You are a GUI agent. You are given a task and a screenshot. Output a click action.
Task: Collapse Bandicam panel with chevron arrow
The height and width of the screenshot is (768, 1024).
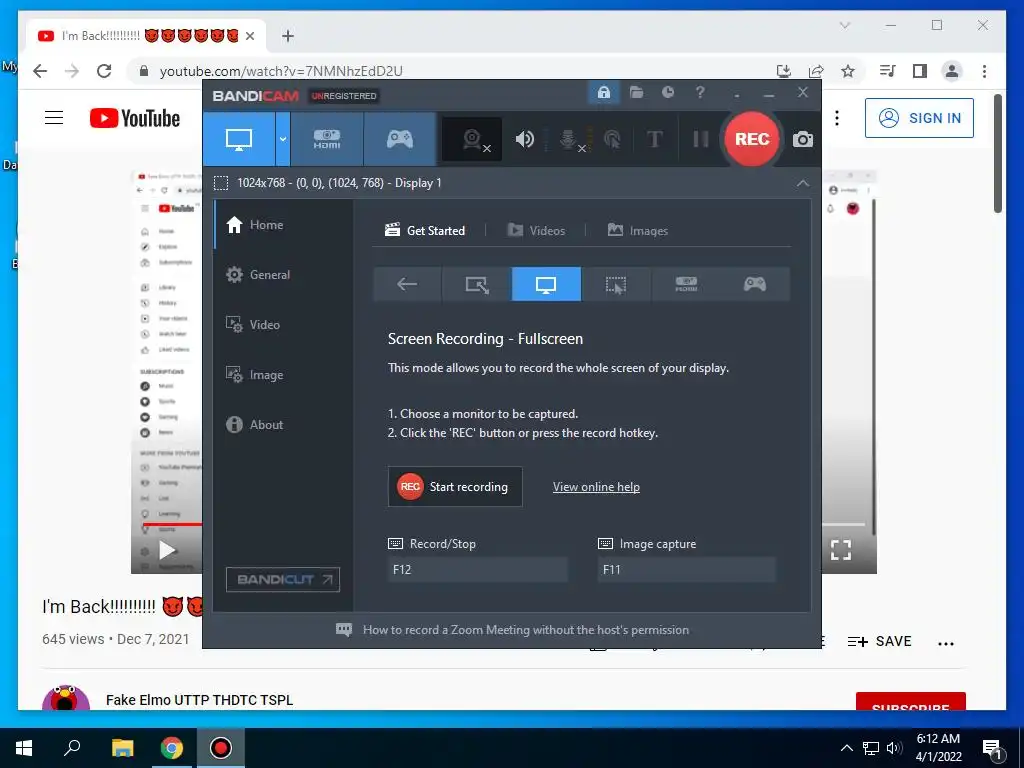click(x=803, y=184)
